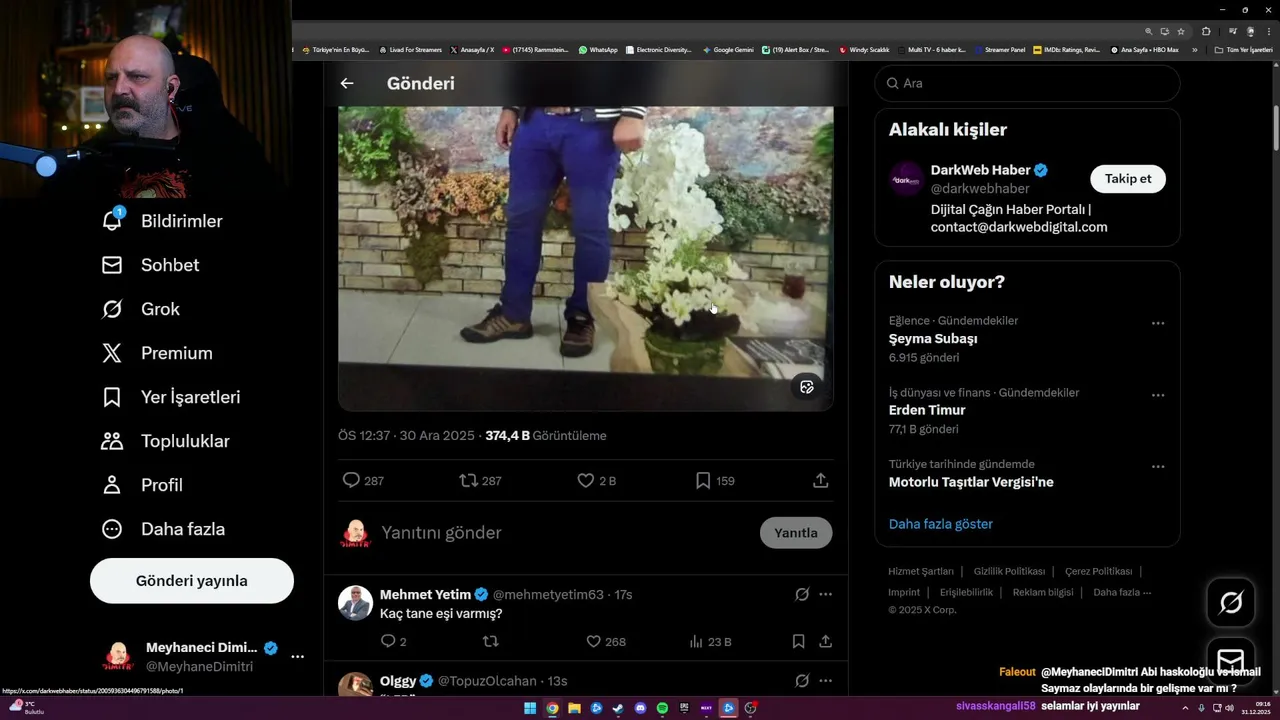Viewport: 1280px width, 720px height.
Task: Click Mehmet Yetim avatar
Action: pyautogui.click(x=355, y=603)
